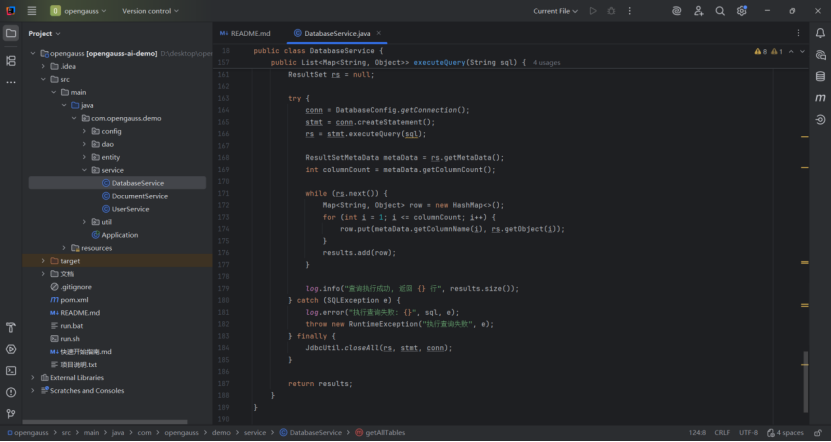Open the Problems tool window

[11, 392]
